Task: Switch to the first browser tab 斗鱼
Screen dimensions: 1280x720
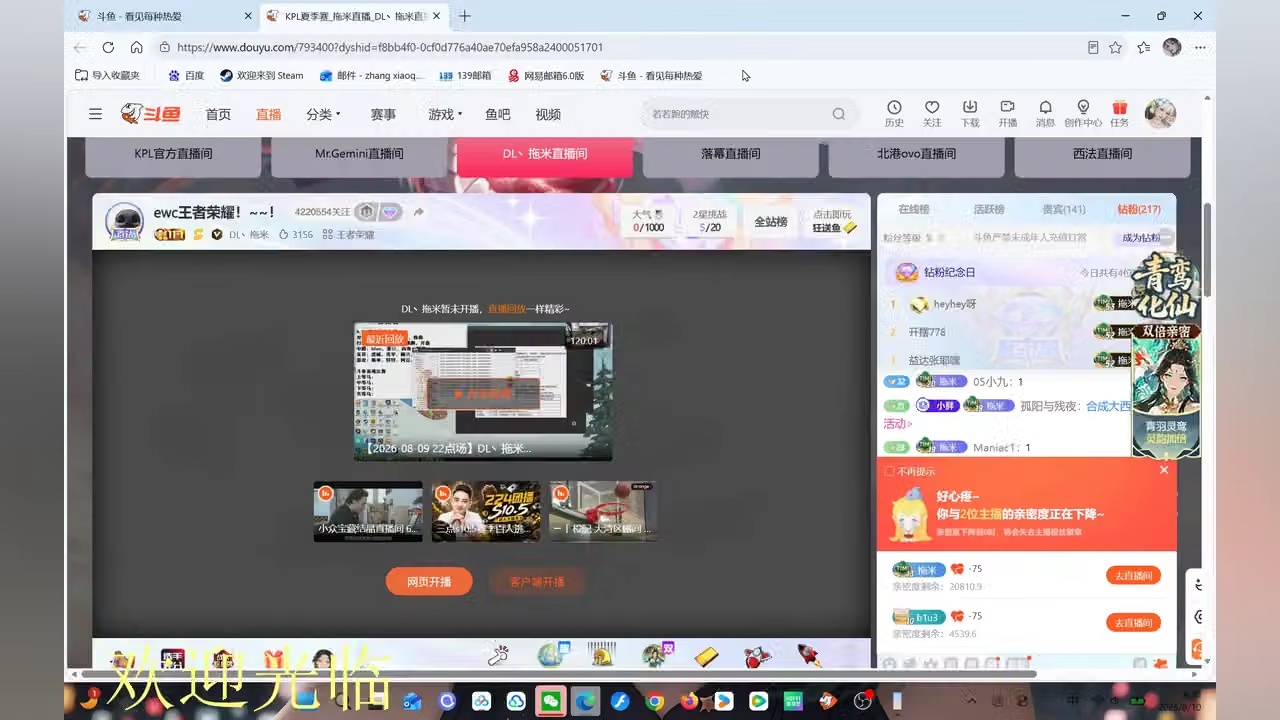Action: [x=164, y=16]
